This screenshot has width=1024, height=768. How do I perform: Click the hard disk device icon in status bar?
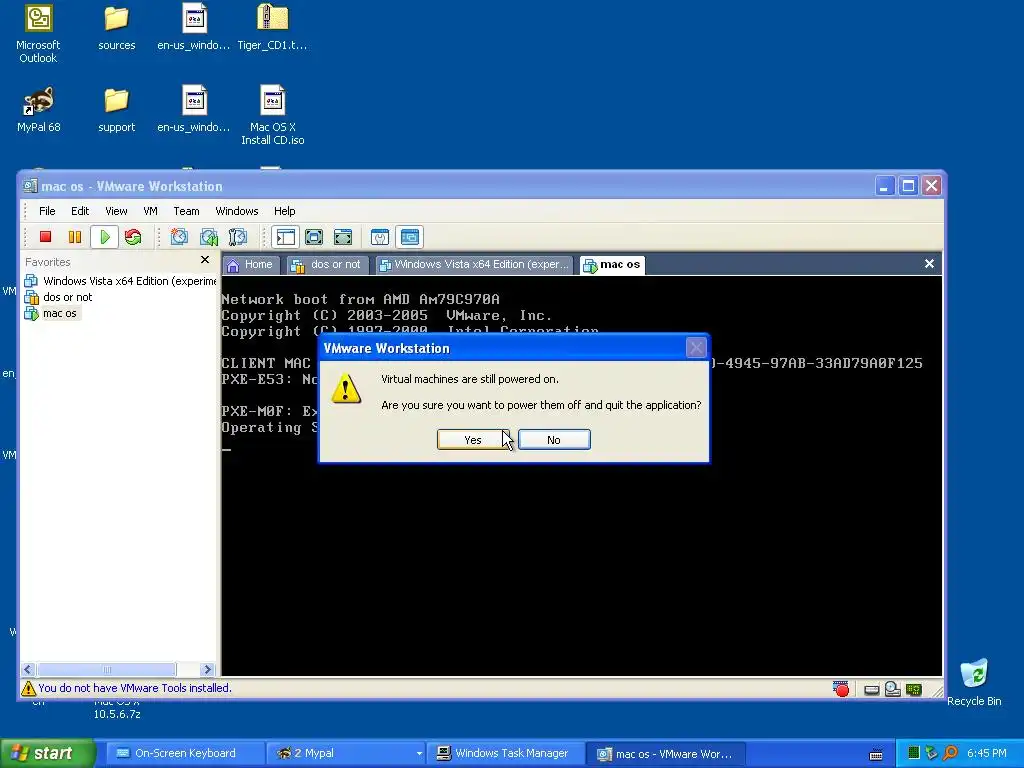click(871, 690)
